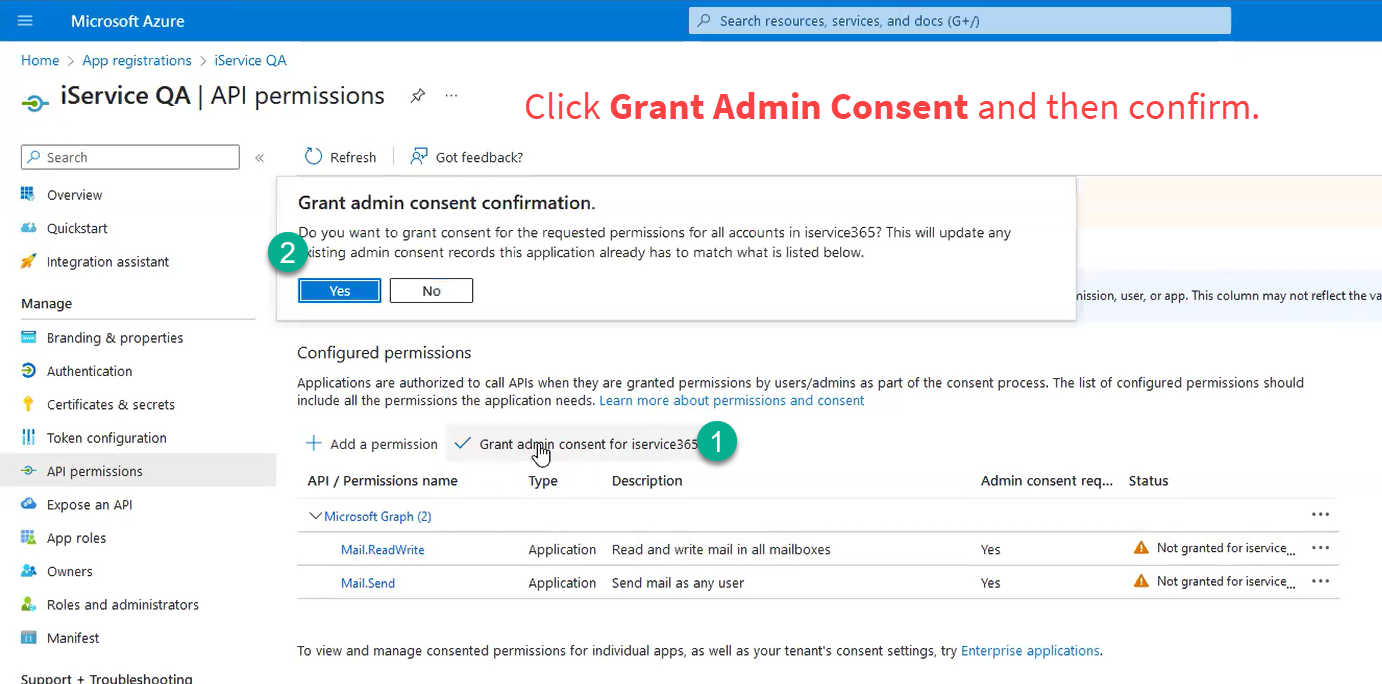Click the Token configuration icon
Viewport: 1382px width, 684px height.
tap(28, 437)
